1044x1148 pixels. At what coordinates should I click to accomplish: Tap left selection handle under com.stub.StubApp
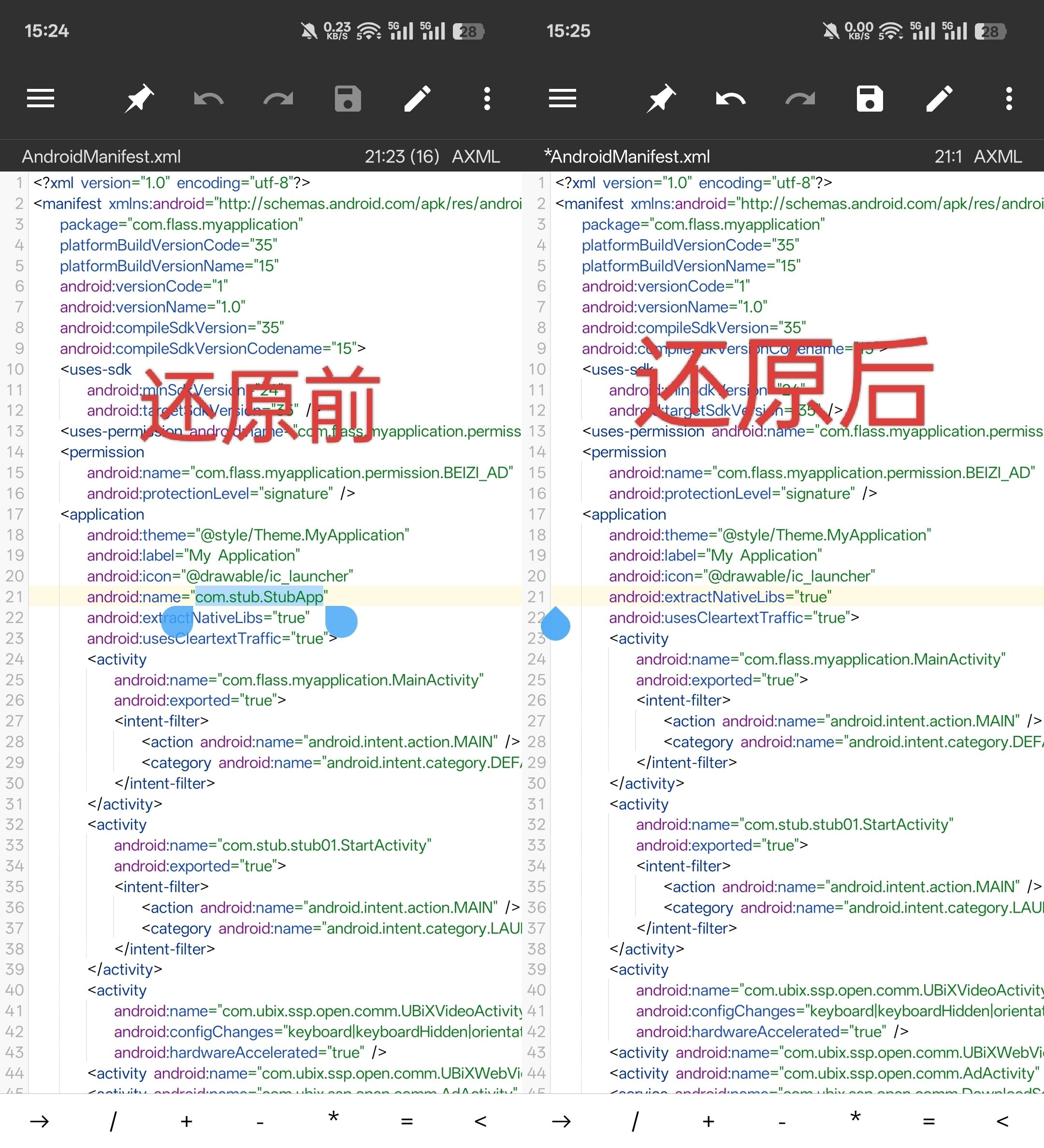177,622
